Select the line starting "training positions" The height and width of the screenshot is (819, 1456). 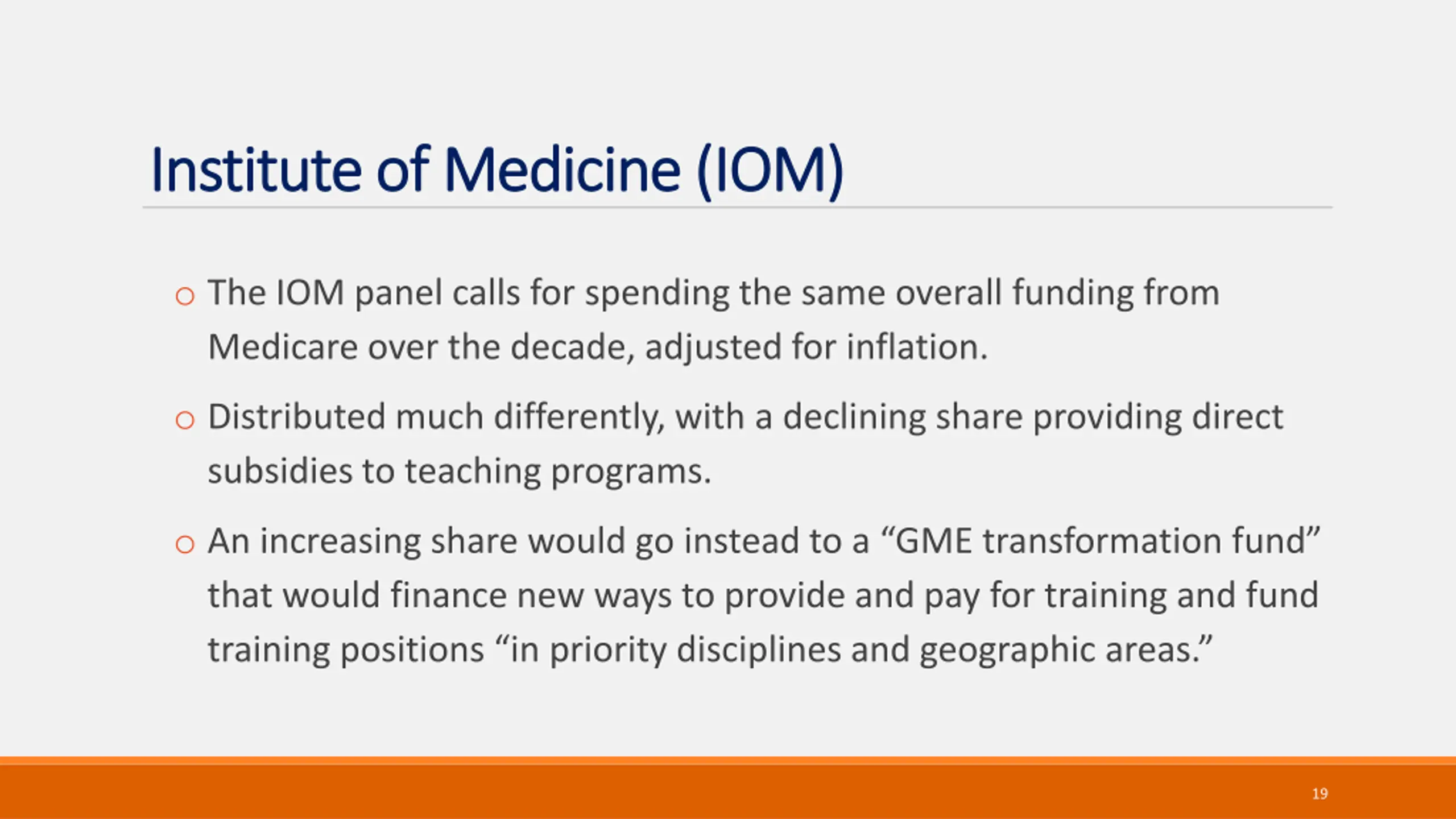pos(710,650)
